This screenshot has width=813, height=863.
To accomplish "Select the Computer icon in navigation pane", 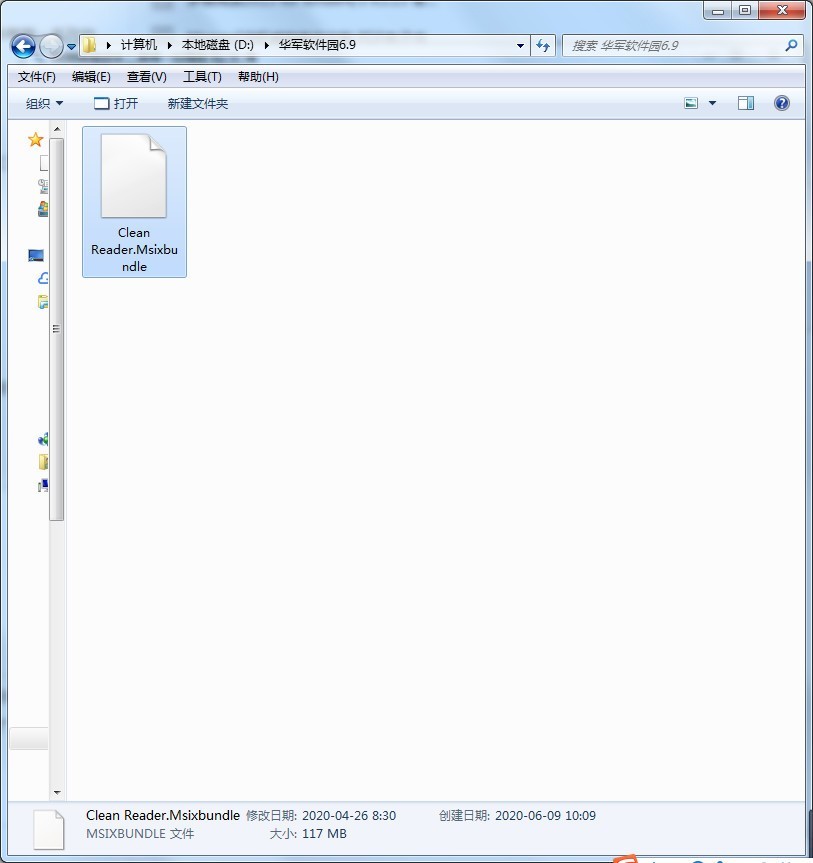I will pos(36,255).
